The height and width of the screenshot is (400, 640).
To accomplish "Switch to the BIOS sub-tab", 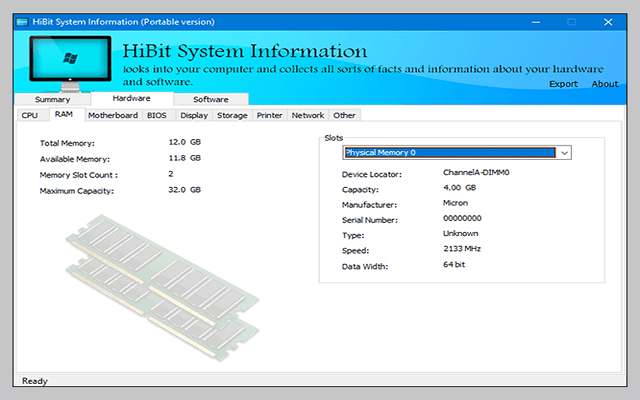I will point(157,116).
